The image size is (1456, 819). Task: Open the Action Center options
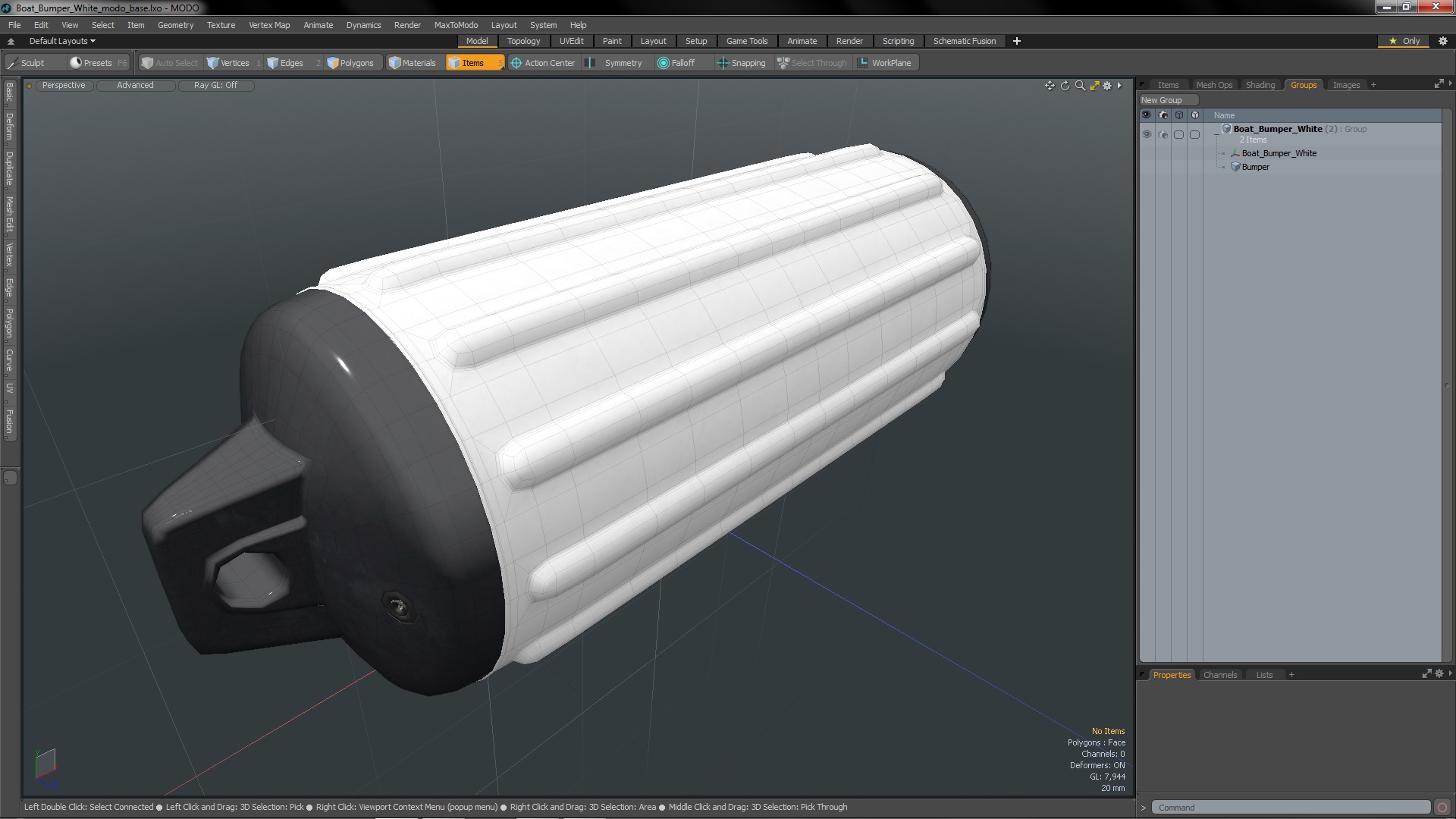click(x=543, y=63)
